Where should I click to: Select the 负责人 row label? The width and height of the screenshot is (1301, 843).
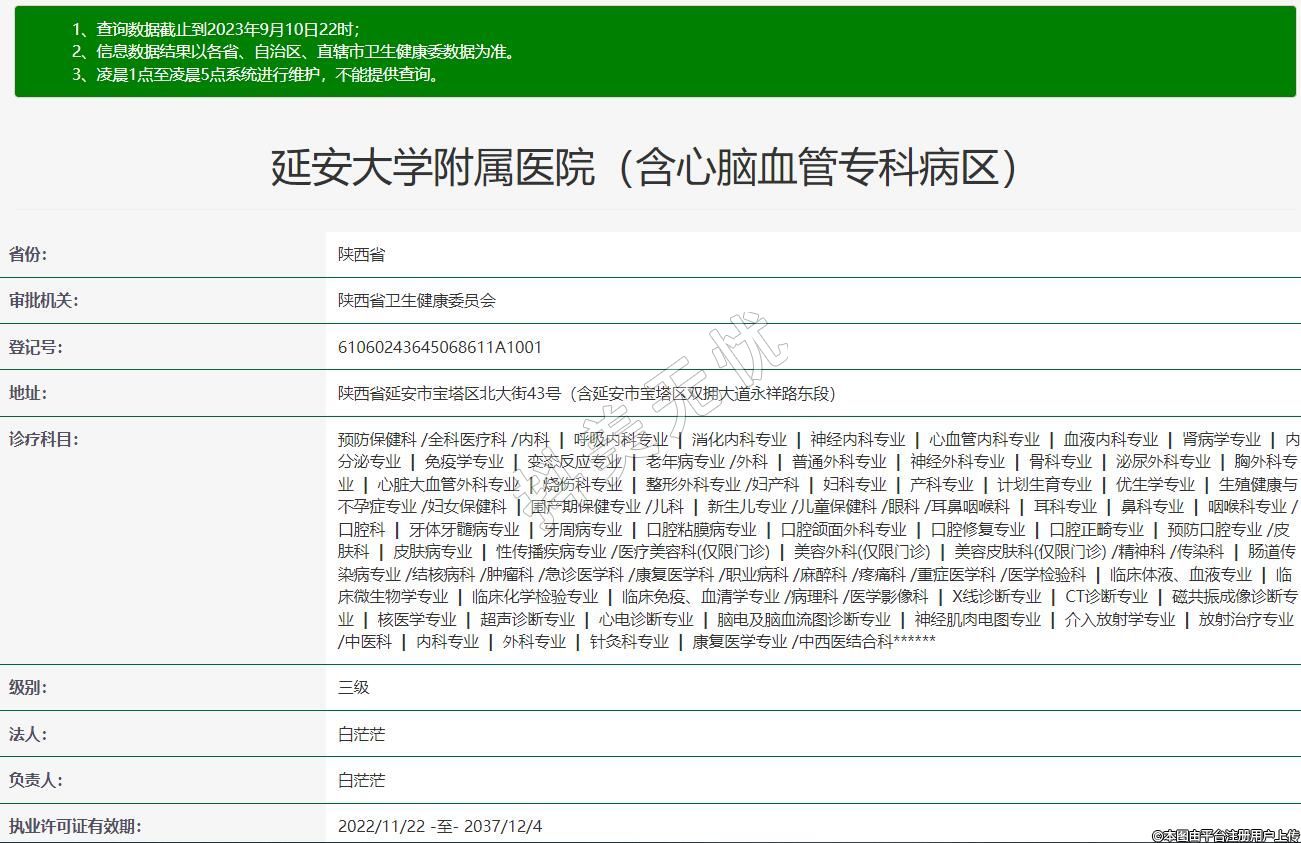coord(35,780)
